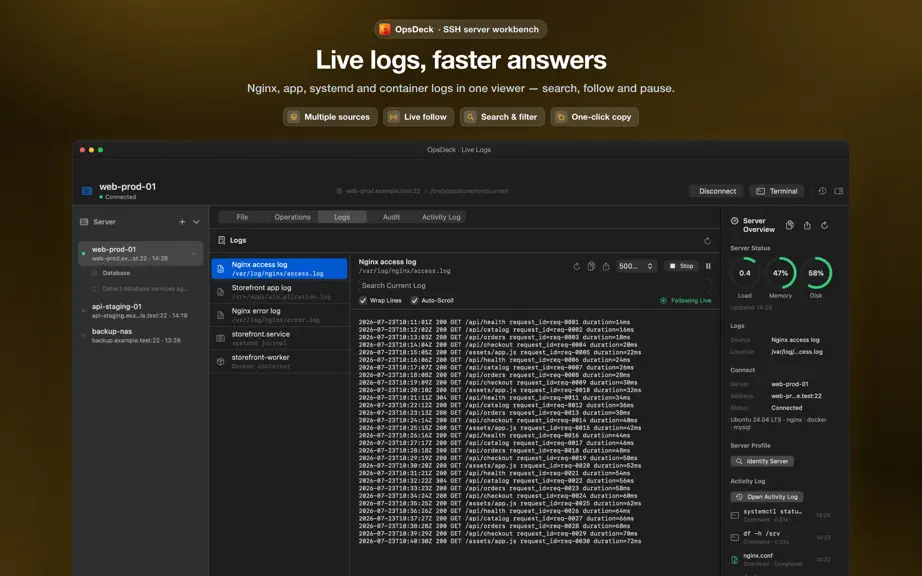Click the Search & filter feature icon
The image size is (922, 576).
click(x=470, y=117)
